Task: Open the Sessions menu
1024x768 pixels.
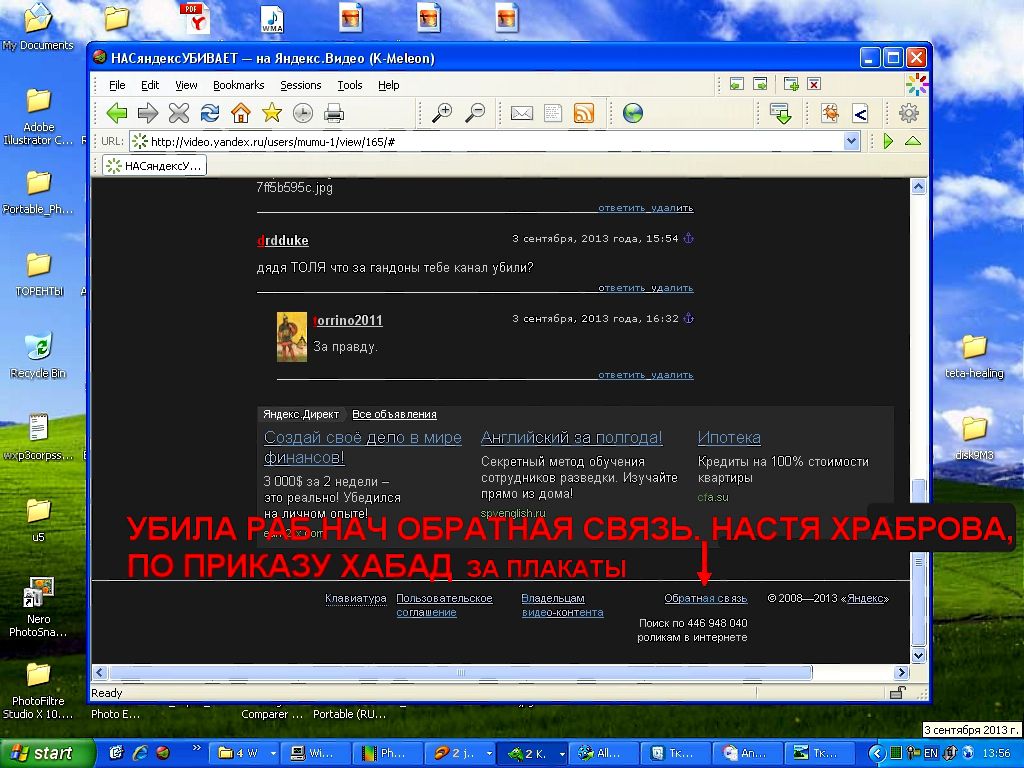Action: pos(300,85)
